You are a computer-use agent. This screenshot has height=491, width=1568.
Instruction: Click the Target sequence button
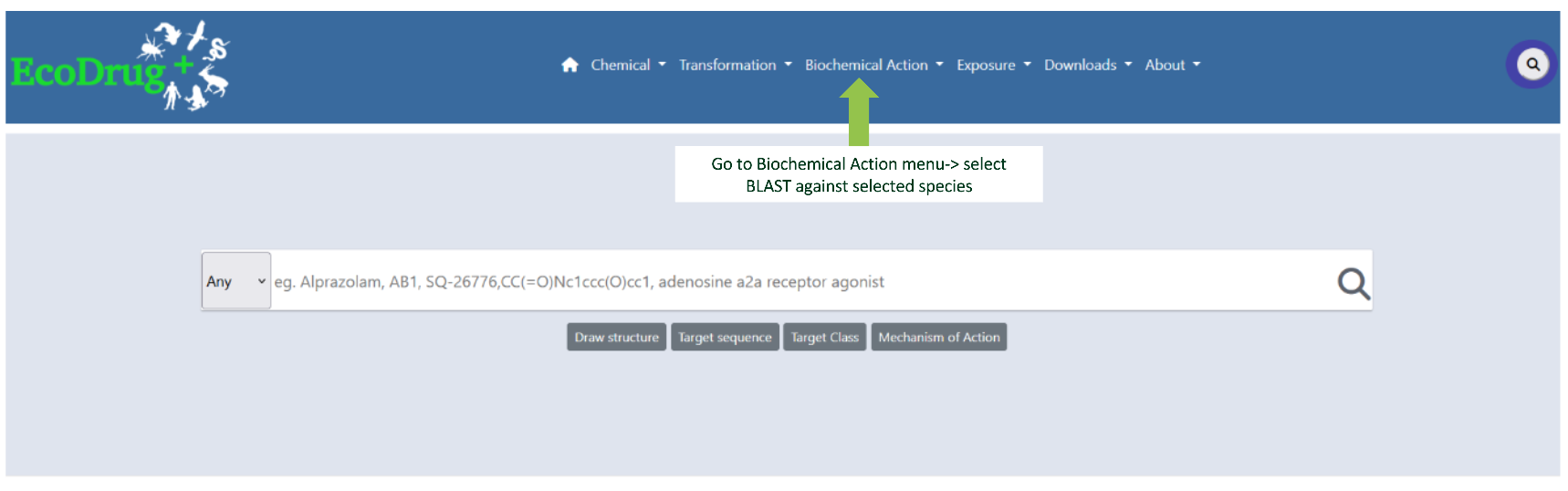coord(725,337)
